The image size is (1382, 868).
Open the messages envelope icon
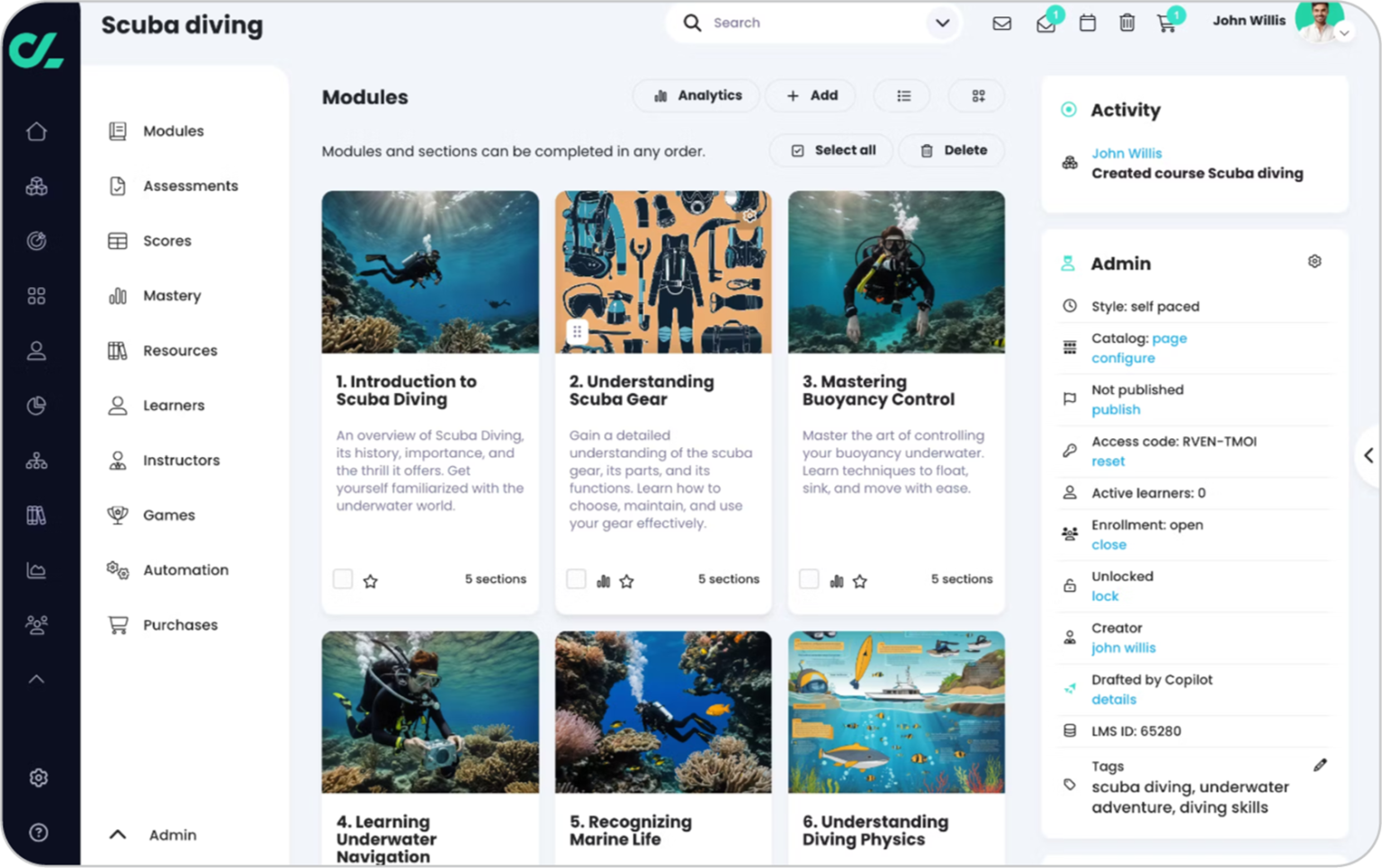click(x=1001, y=23)
